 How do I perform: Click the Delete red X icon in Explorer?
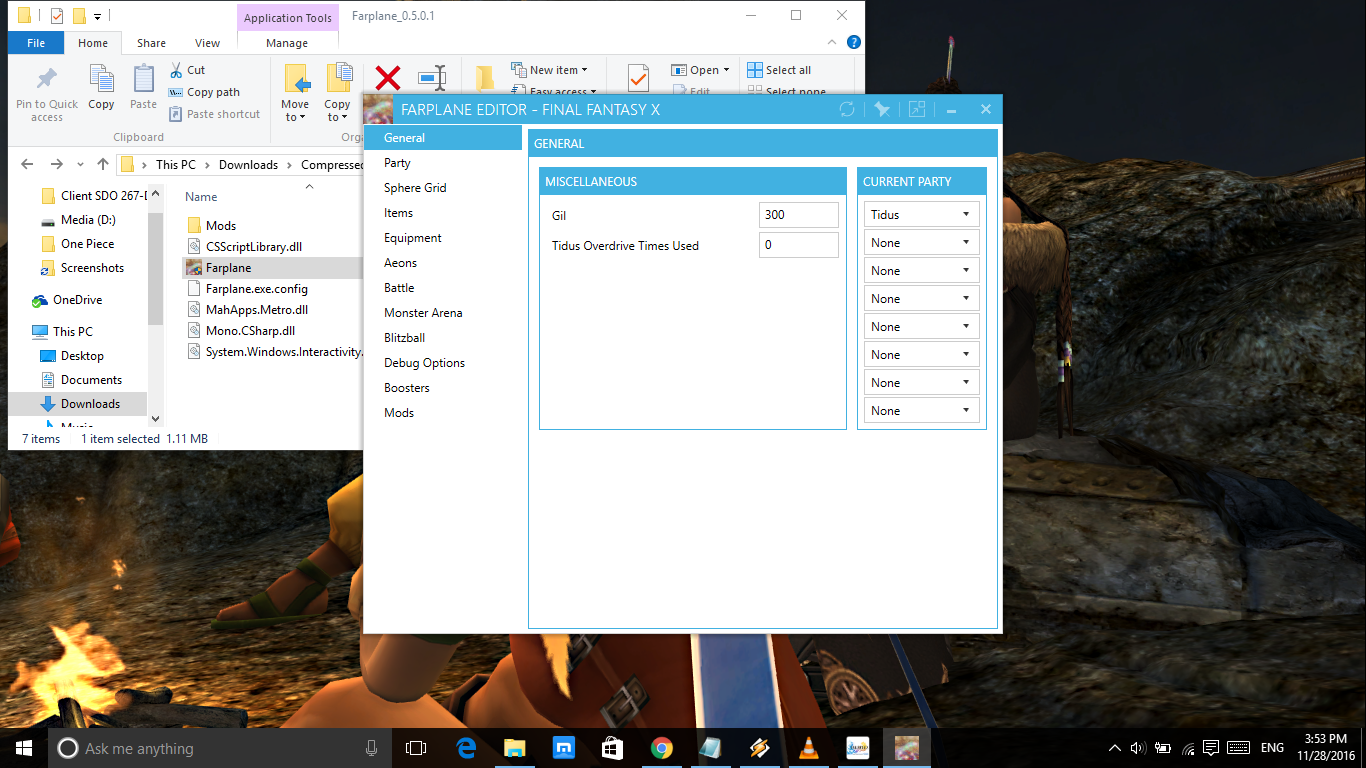[x=388, y=78]
